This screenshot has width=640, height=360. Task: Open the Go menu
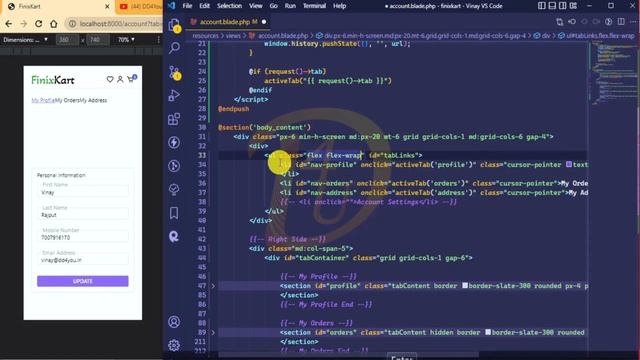click(273, 6)
